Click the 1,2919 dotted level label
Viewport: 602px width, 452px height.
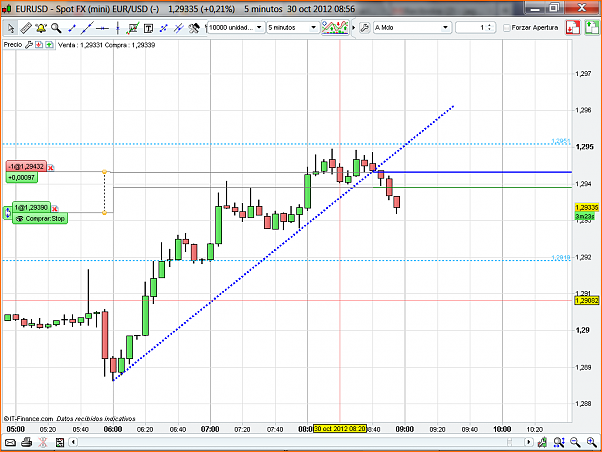[x=561, y=257]
